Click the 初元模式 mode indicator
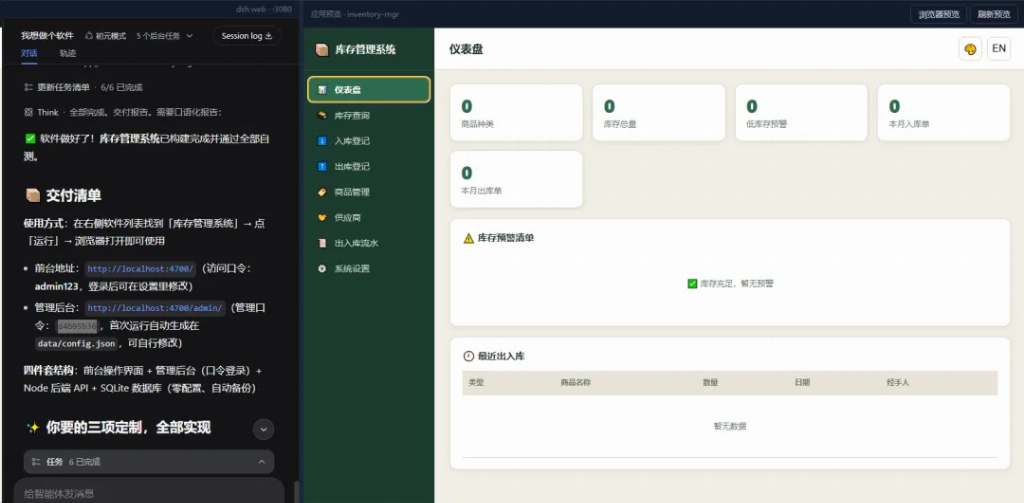 tap(105, 36)
